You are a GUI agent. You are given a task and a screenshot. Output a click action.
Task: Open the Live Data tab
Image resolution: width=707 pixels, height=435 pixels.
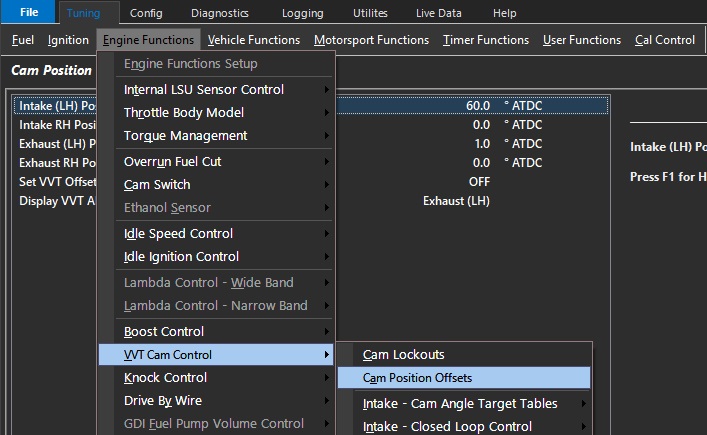click(438, 13)
